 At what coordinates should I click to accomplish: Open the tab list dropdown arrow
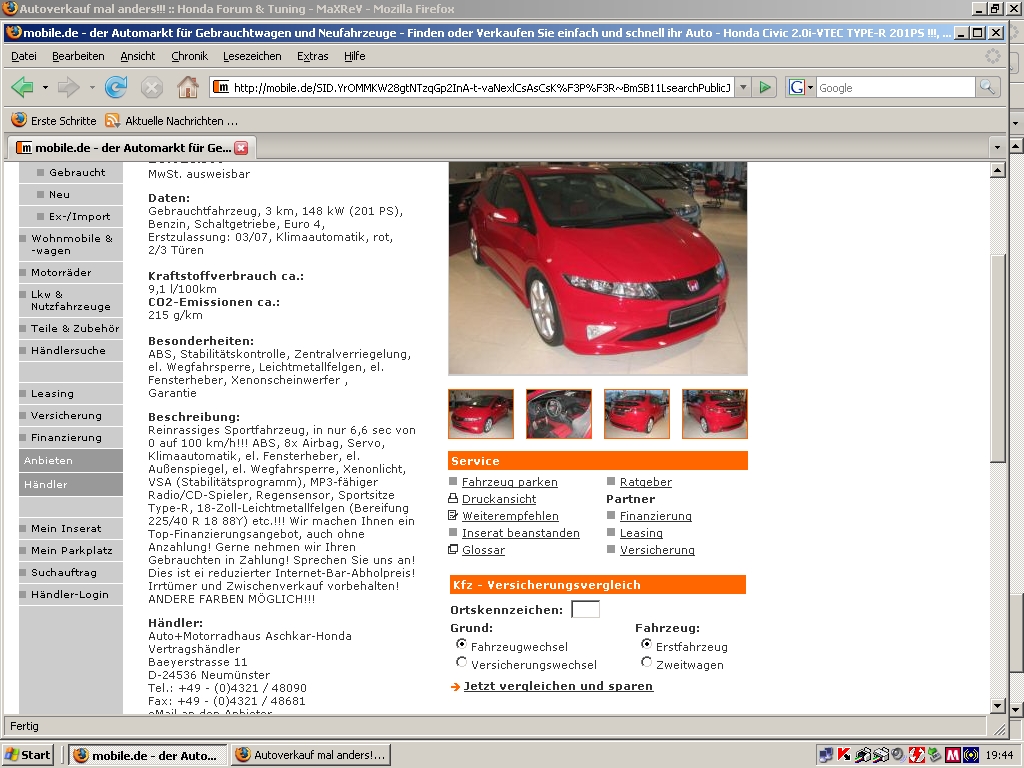click(x=997, y=148)
